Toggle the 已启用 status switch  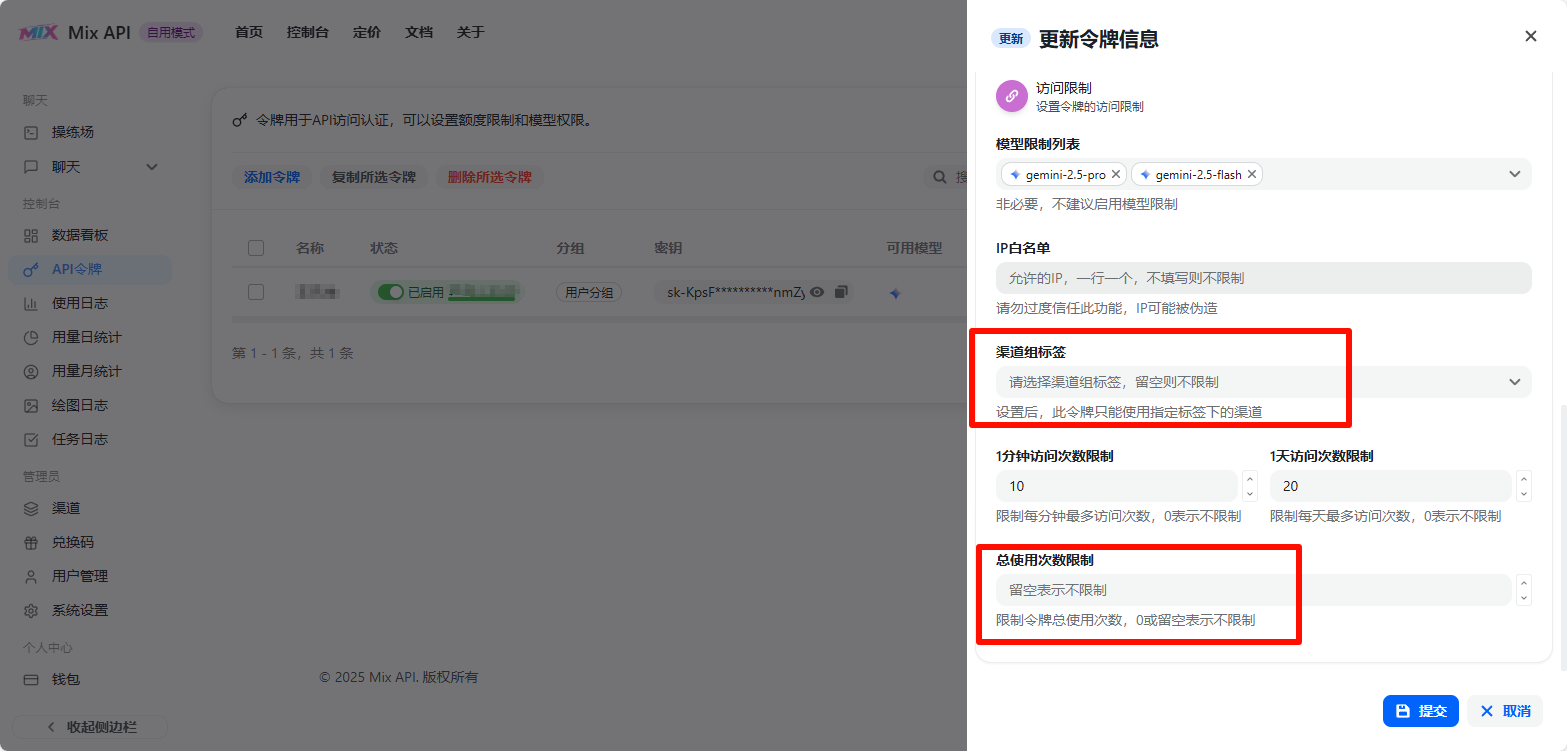tap(392, 292)
